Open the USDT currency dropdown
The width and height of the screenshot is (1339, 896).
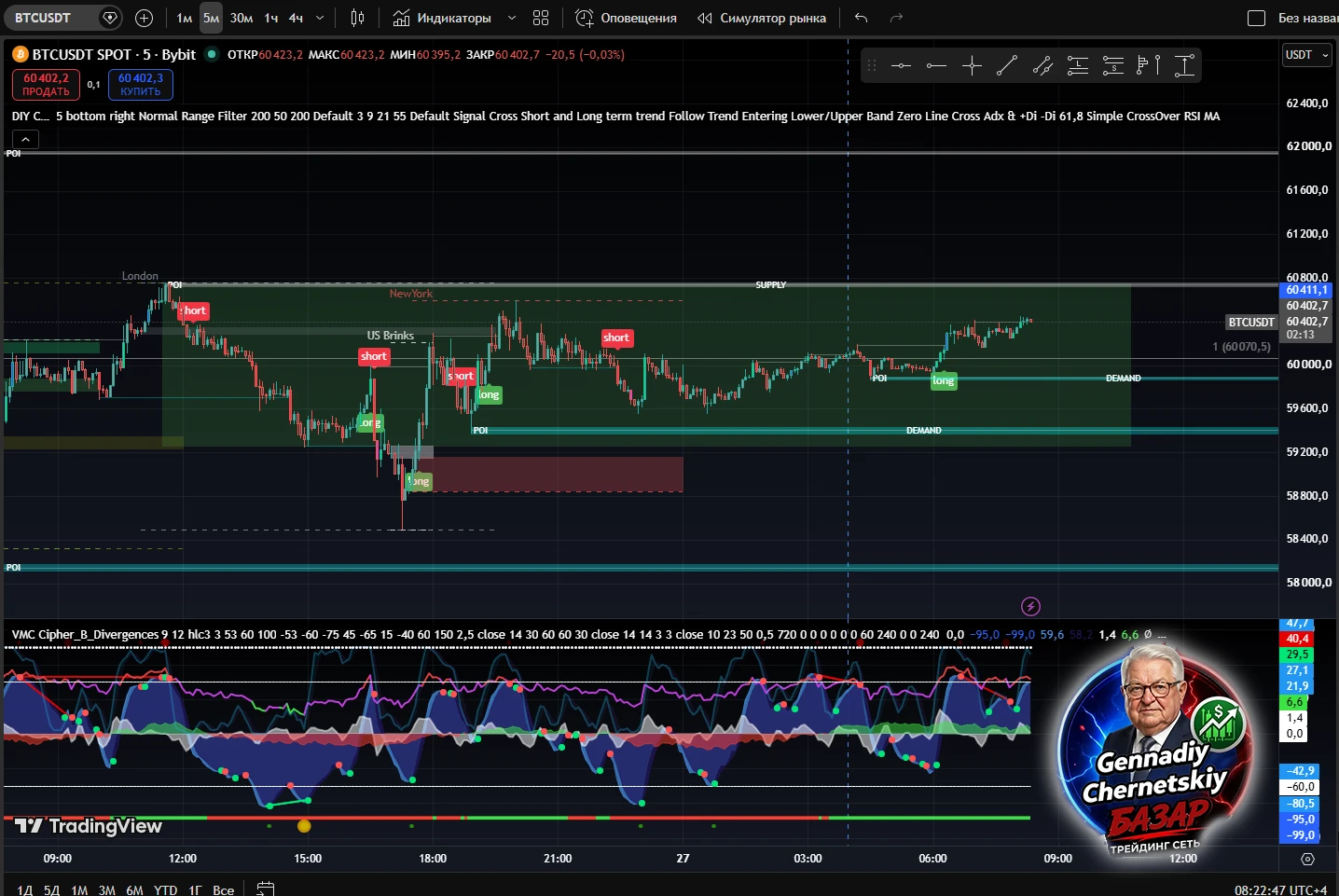[x=1307, y=55]
